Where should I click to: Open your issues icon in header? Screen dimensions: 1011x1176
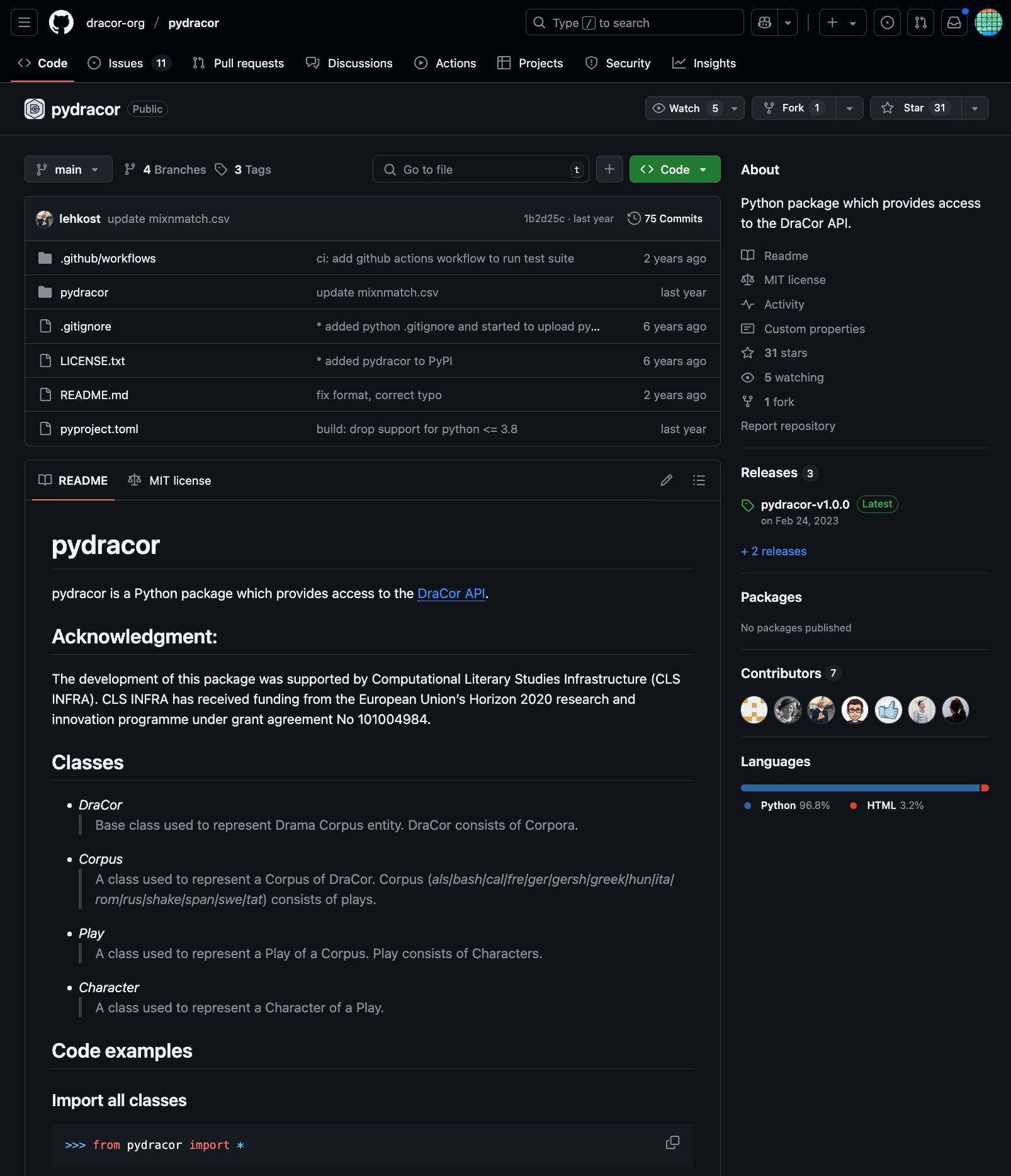[x=887, y=23]
